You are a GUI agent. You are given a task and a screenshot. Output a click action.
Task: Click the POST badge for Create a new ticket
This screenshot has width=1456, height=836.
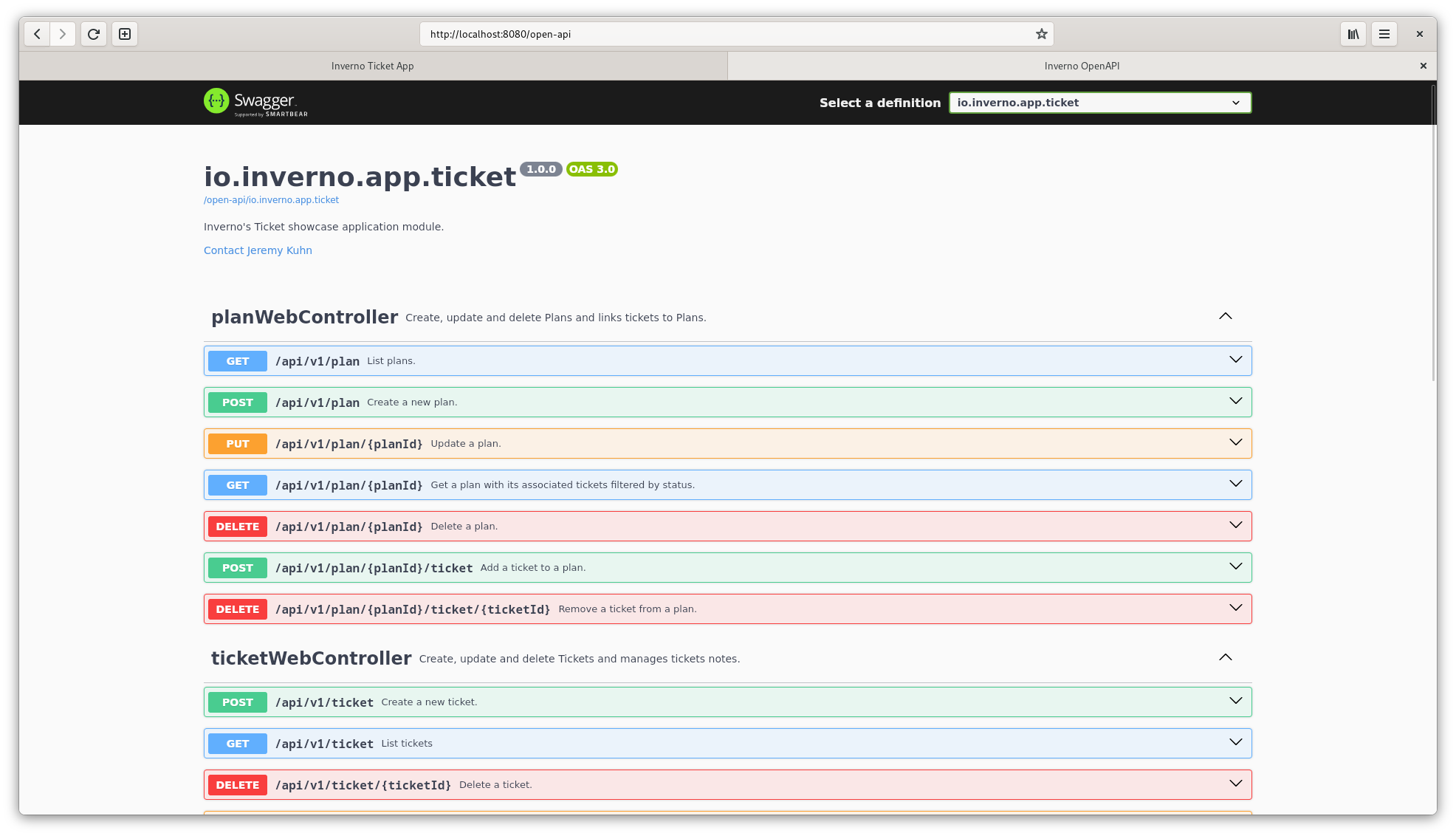pos(238,702)
